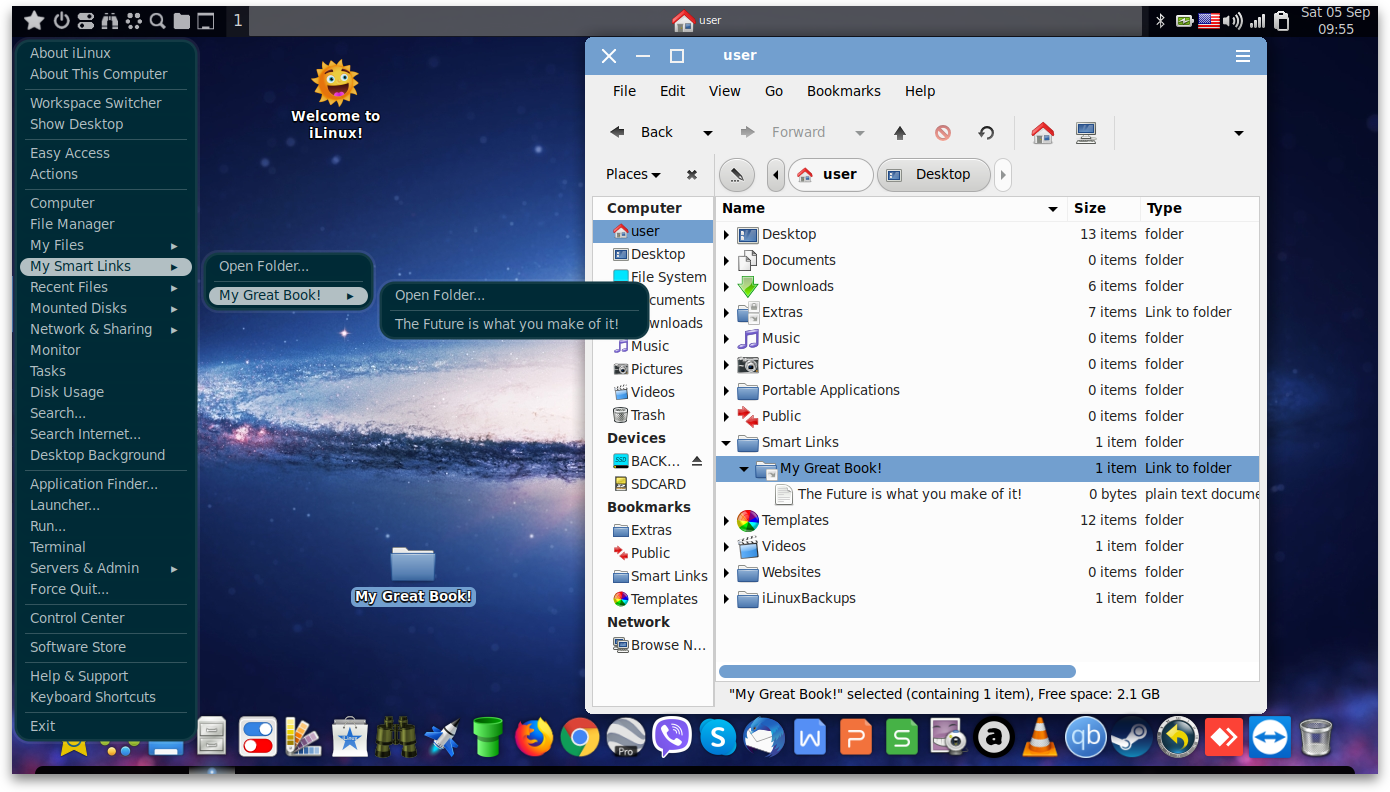Screen dimensions: 1390x792
Task: Click the user path breadcrumb button
Action: pos(830,175)
